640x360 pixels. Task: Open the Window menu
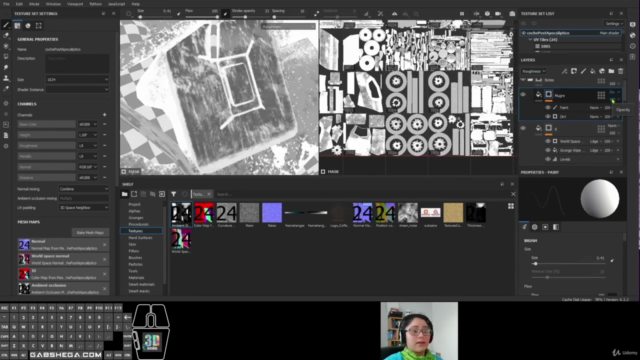click(x=53, y=4)
